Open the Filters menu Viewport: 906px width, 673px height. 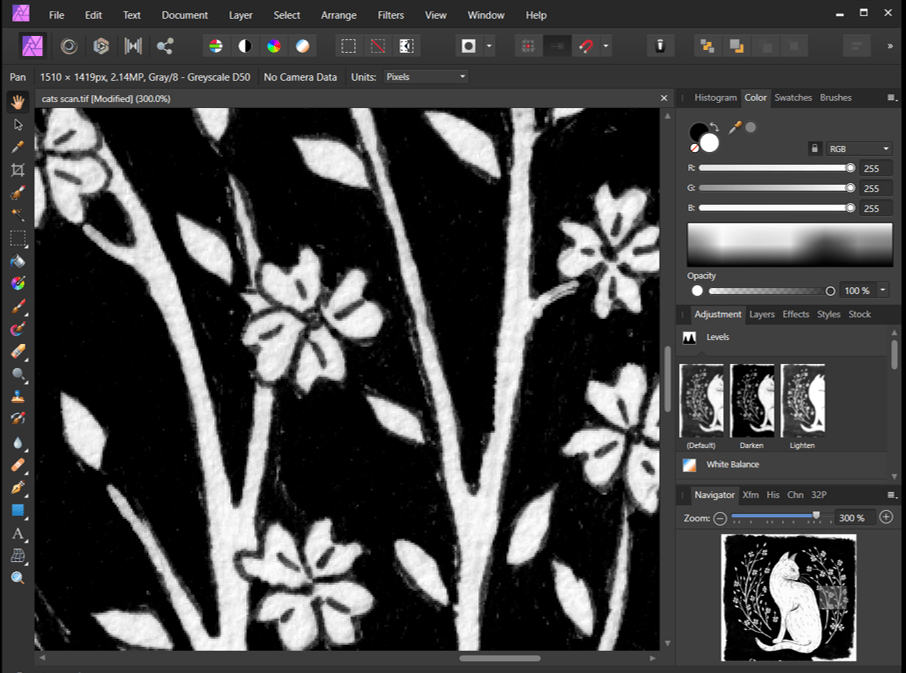(x=391, y=15)
